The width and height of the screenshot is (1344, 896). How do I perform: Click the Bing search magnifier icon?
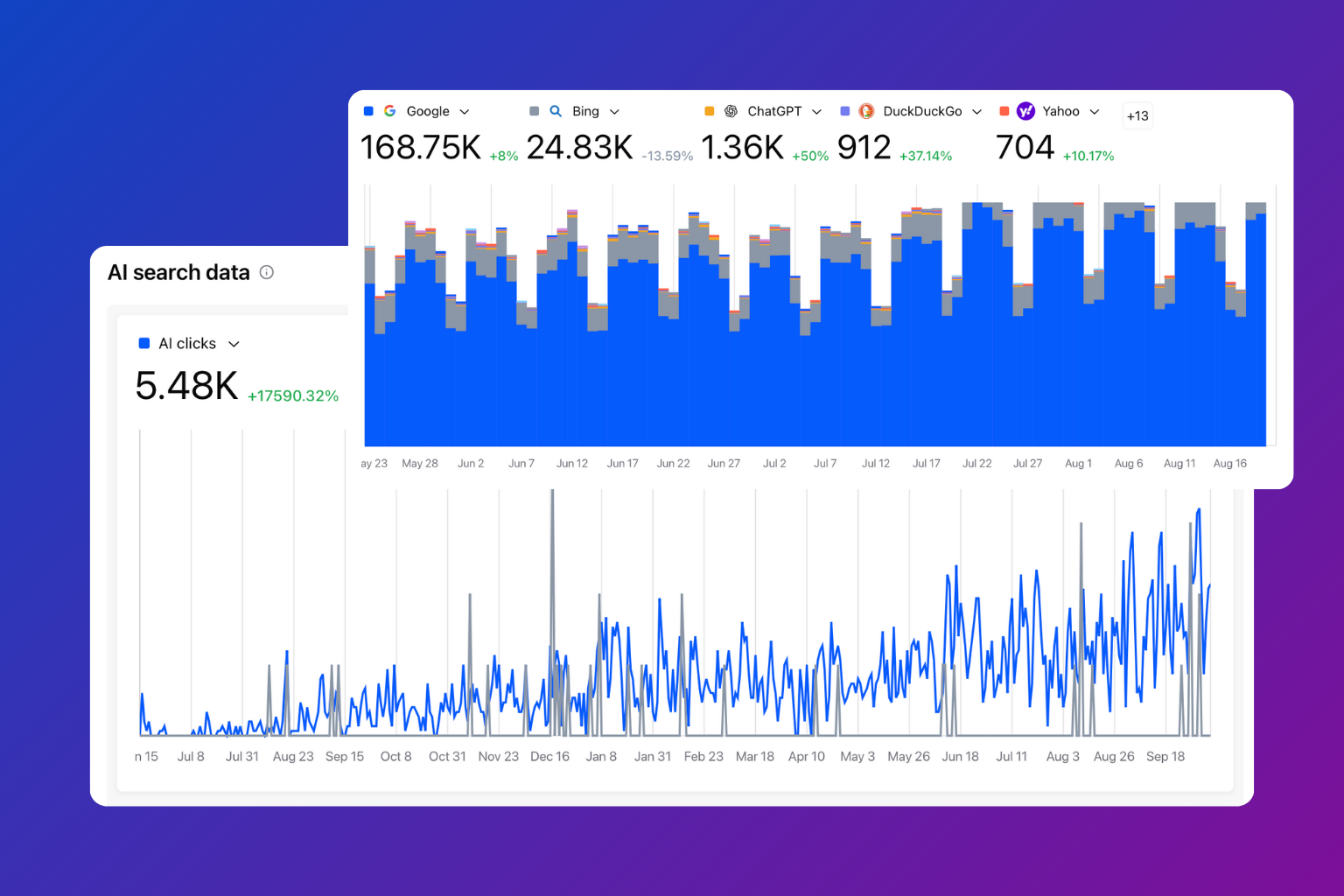(556, 111)
